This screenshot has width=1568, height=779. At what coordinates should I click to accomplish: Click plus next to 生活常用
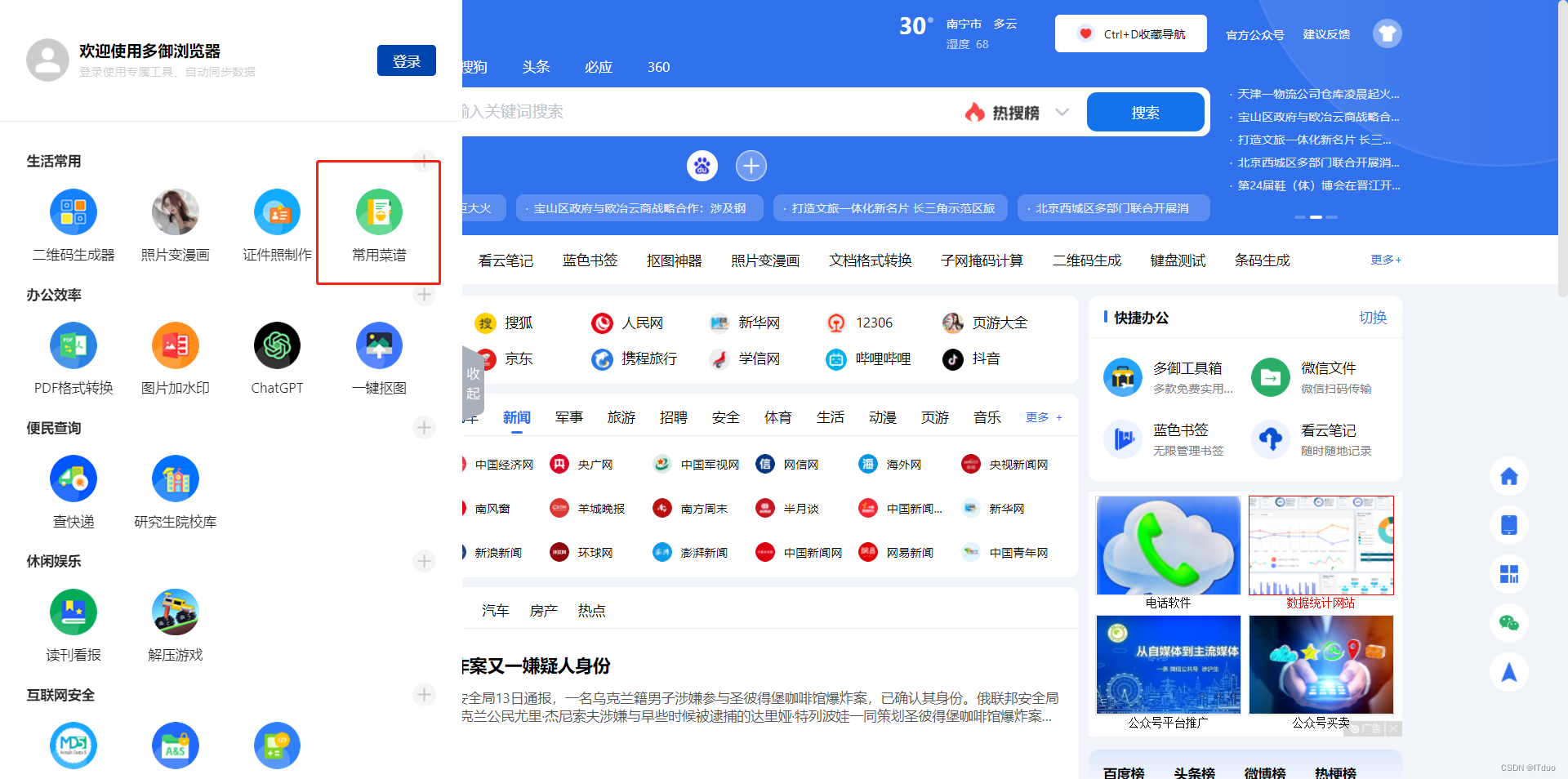pyautogui.click(x=424, y=160)
